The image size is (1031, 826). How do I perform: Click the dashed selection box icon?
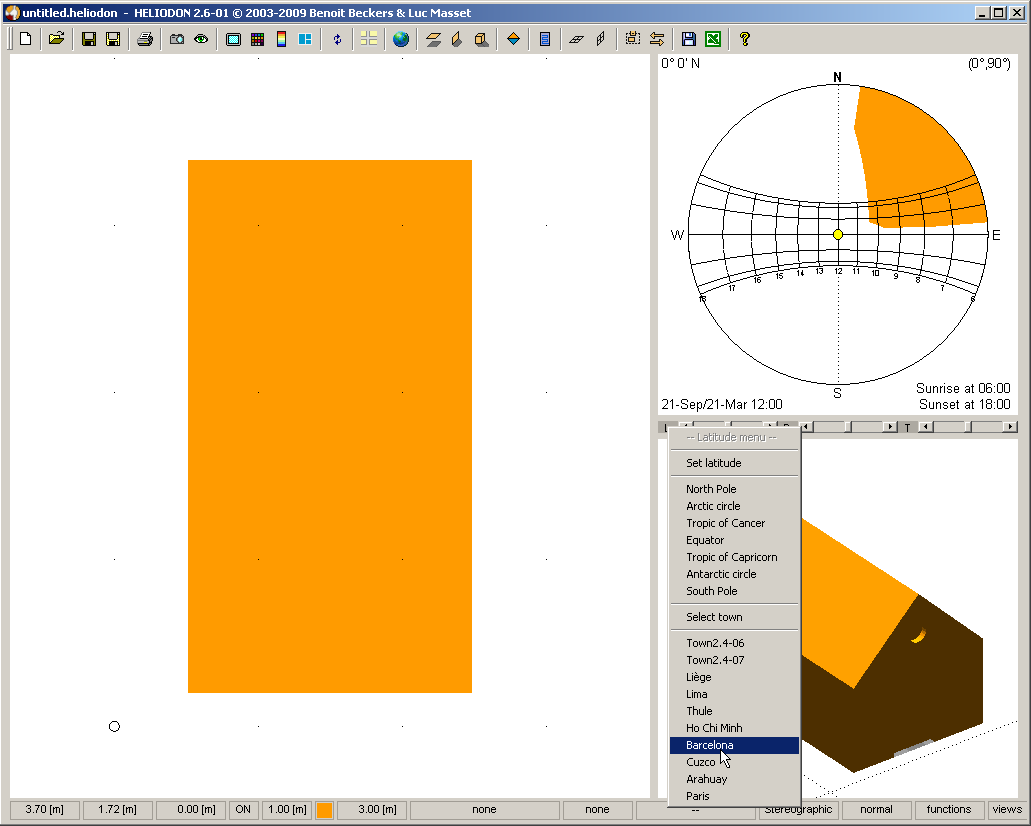coord(633,39)
